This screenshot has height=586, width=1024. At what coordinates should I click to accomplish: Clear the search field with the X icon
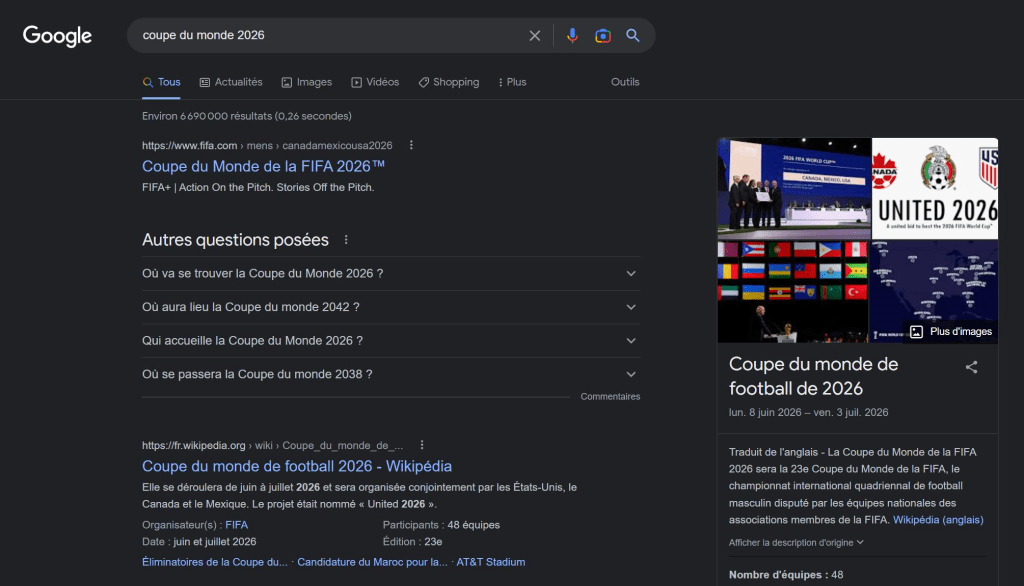click(x=535, y=35)
